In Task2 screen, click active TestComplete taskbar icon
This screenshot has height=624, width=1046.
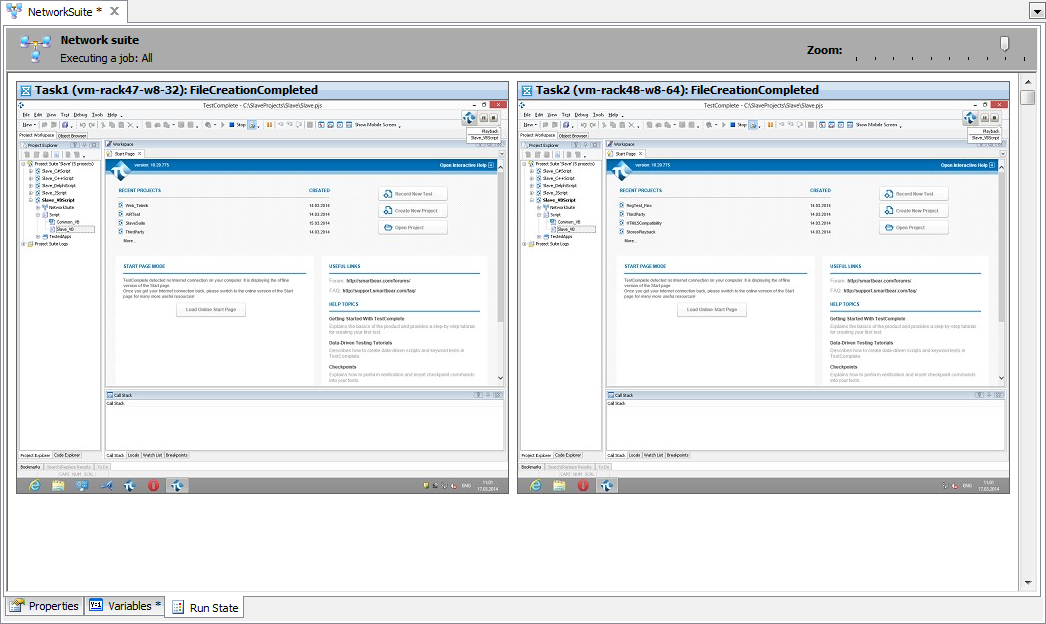click(x=606, y=486)
